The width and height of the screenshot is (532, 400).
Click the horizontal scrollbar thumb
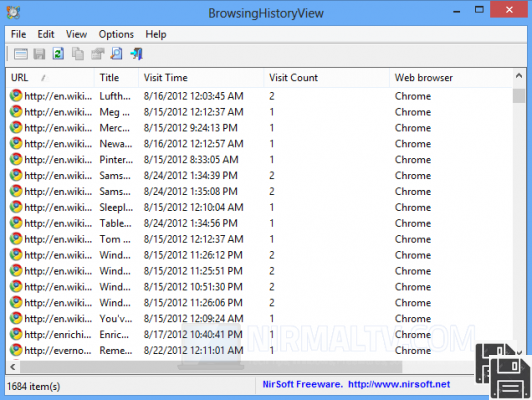point(211,367)
